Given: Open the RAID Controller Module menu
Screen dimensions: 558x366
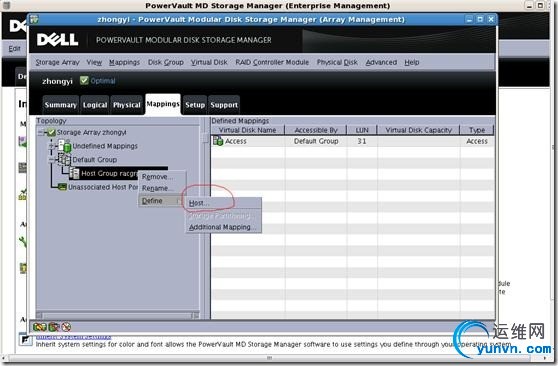Looking at the screenshot, I should (x=272, y=62).
